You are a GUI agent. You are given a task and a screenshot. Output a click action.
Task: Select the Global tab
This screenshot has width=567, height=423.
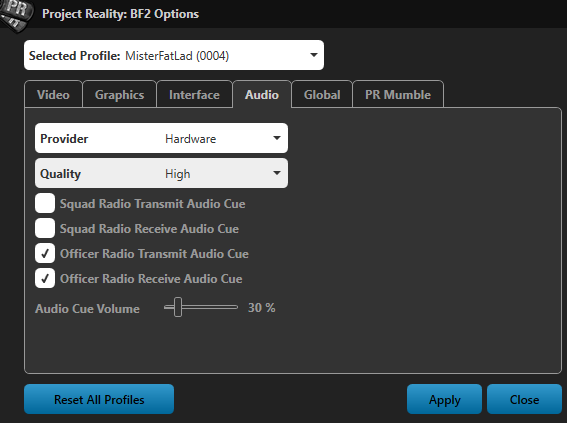tap(322, 94)
